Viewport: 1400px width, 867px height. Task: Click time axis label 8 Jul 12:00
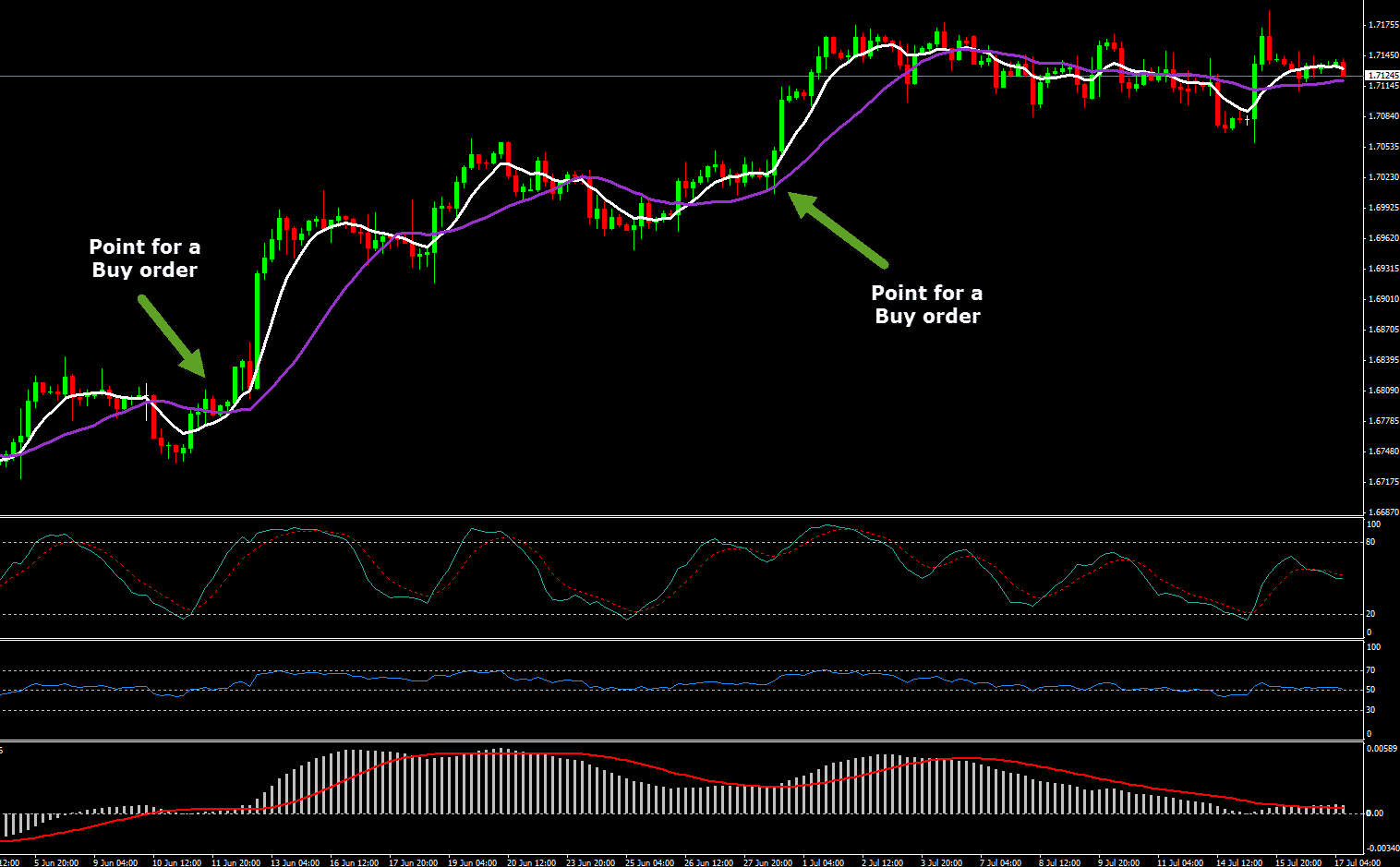(1060, 862)
